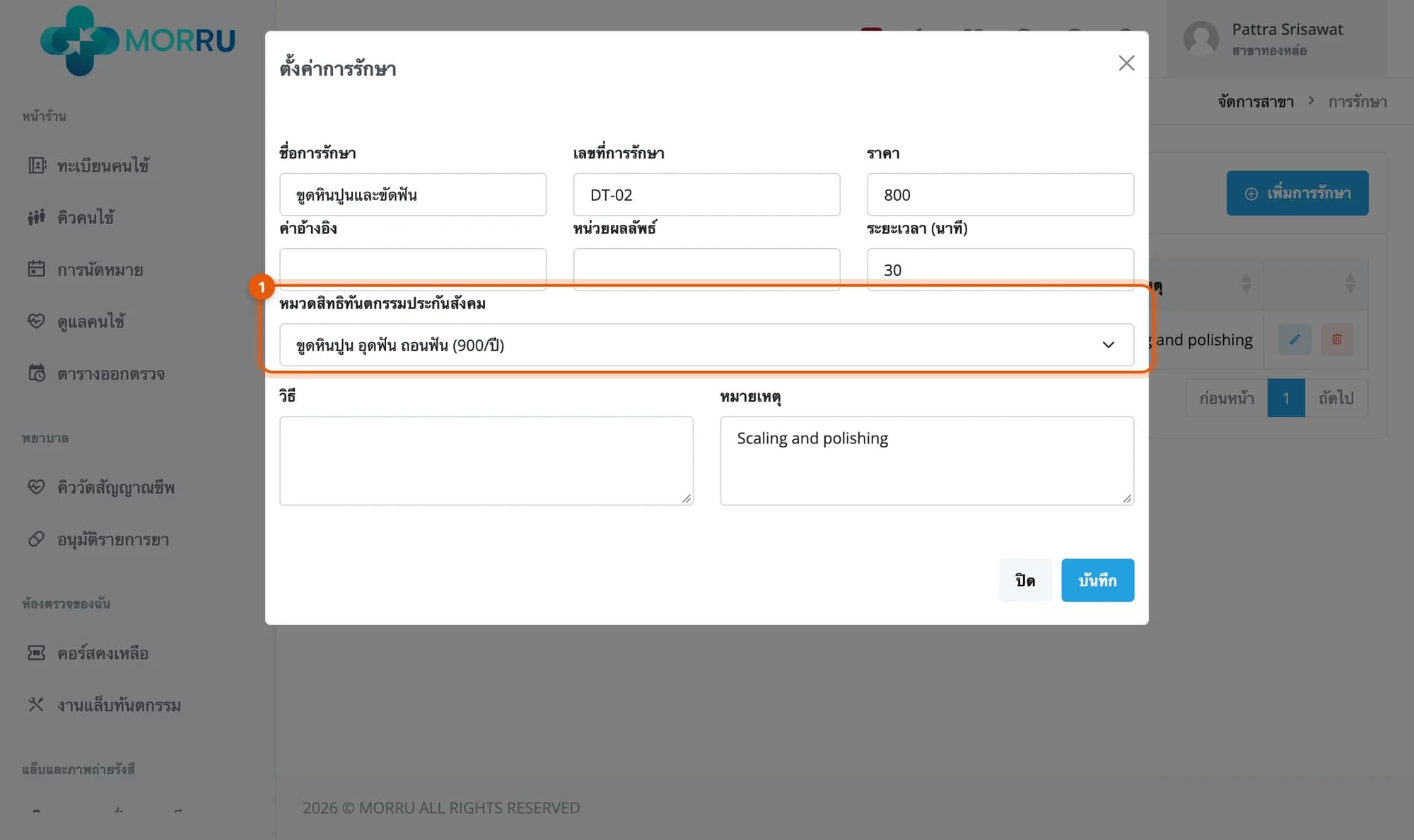Click the เลขที่การรักษา field containing DT-02
The width and height of the screenshot is (1414, 840).
pos(706,194)
